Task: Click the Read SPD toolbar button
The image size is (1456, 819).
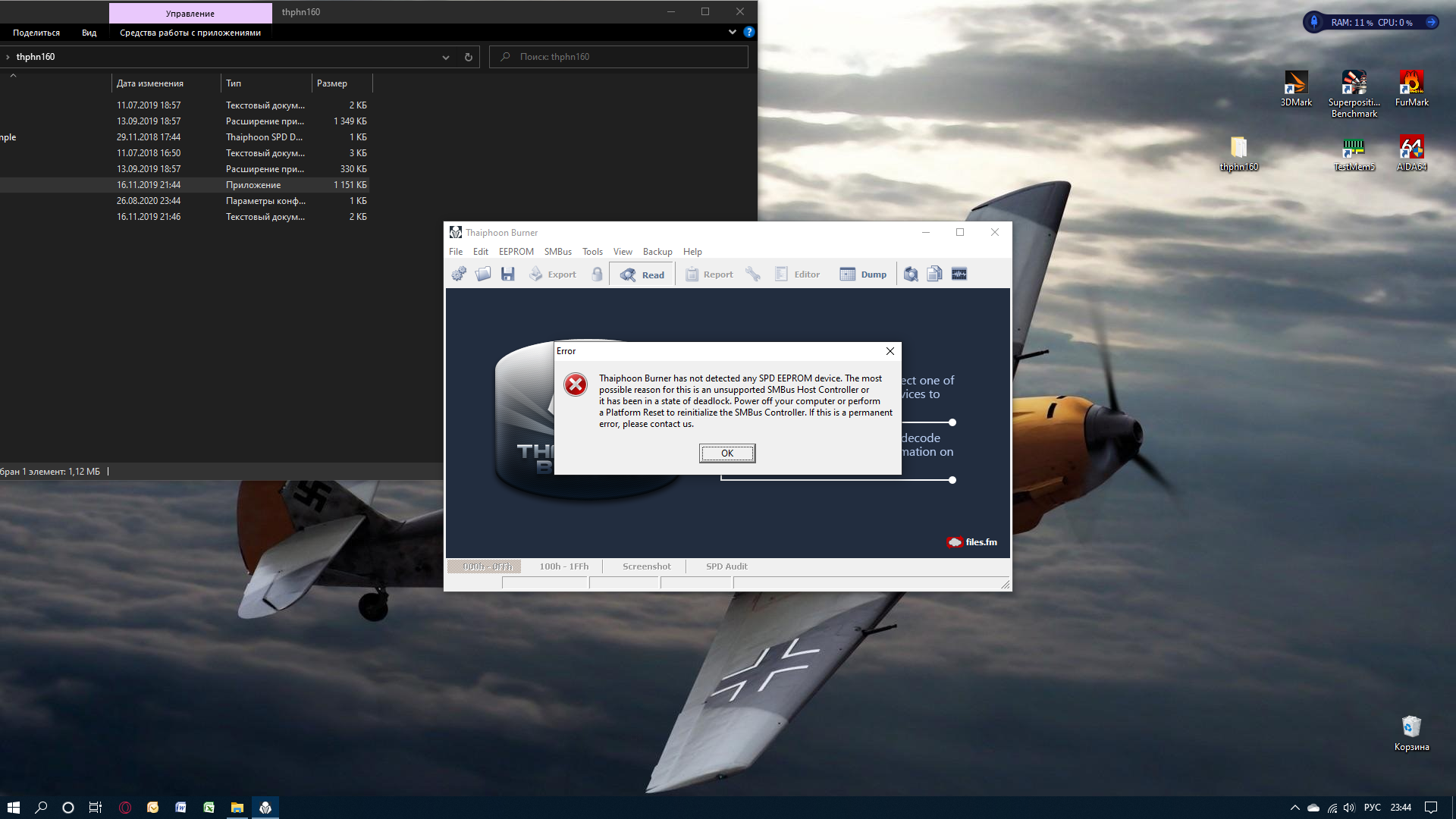Action: click(x=642, y=275)
